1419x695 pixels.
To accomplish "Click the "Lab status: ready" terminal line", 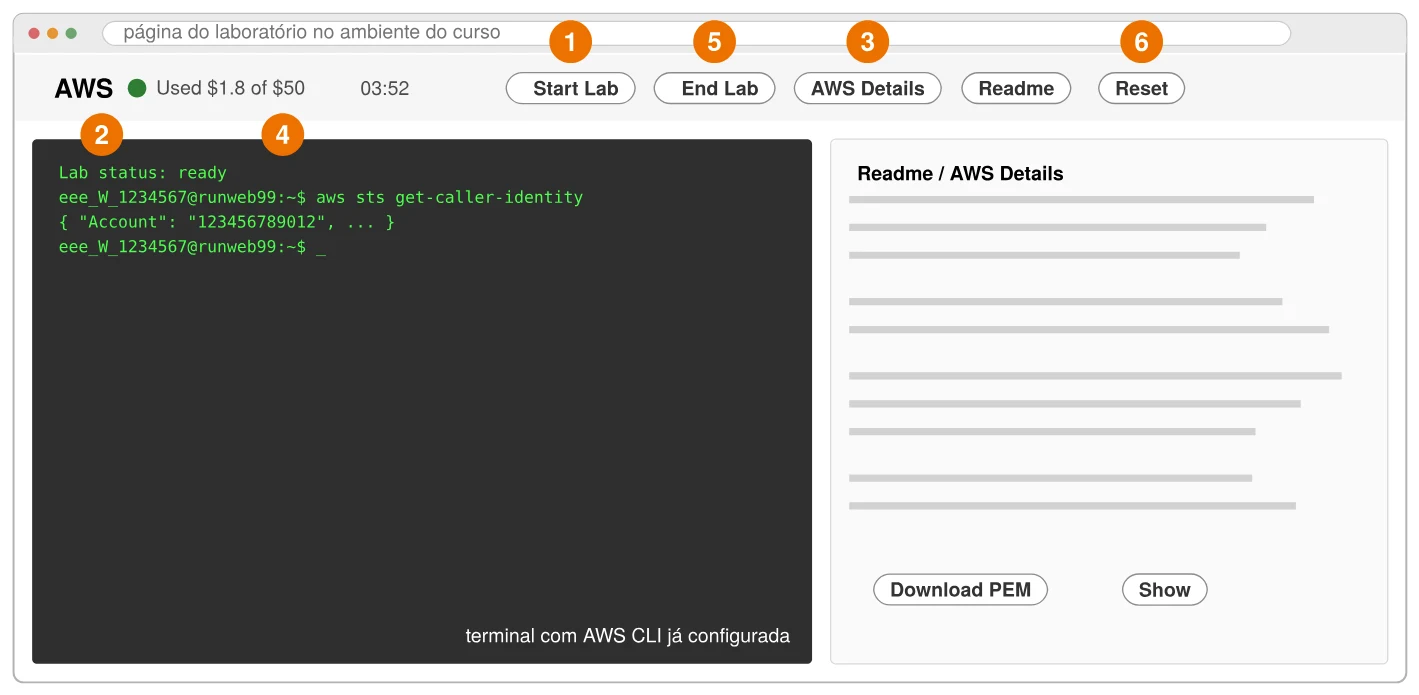I will tap(143, 173).
